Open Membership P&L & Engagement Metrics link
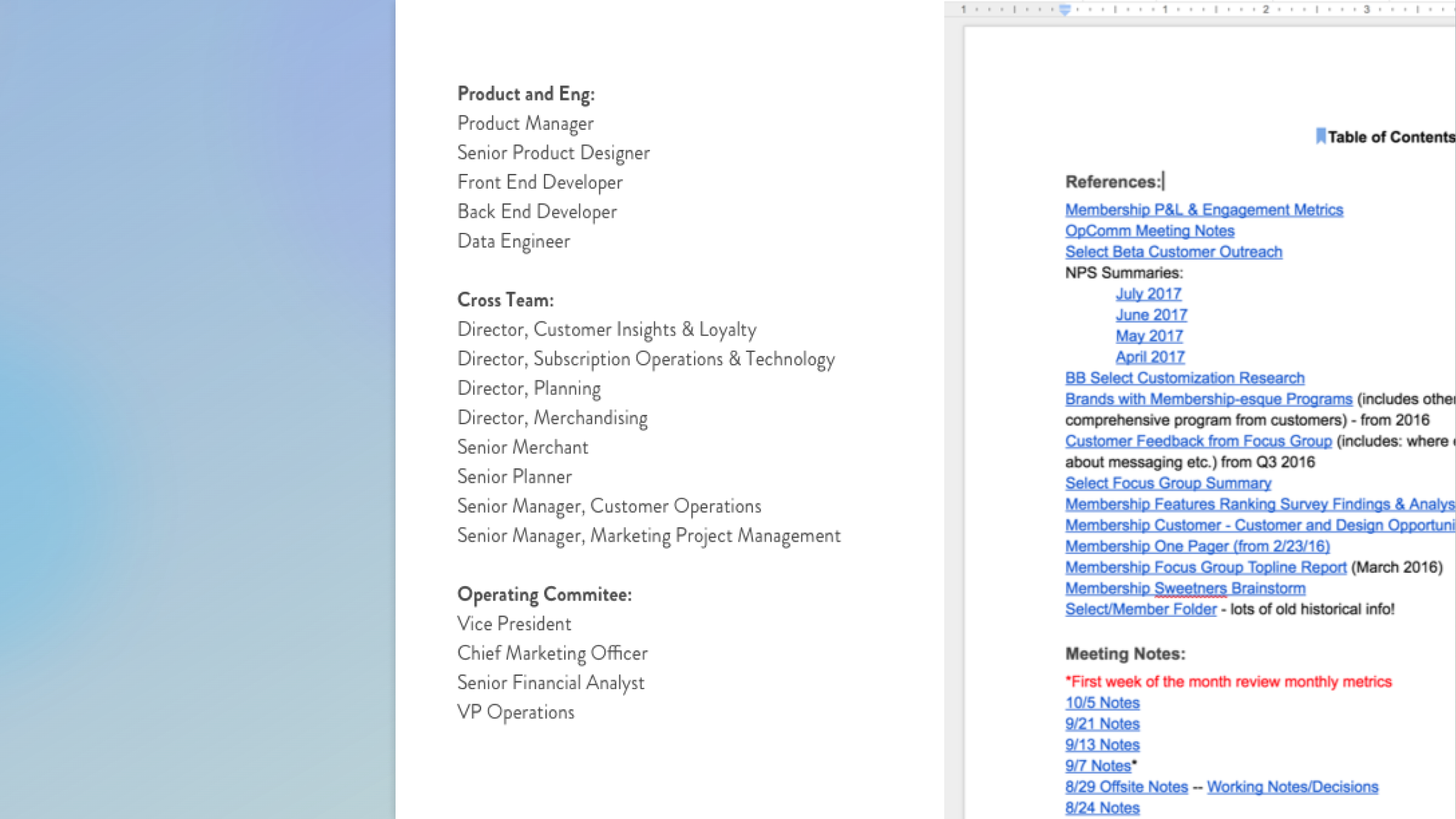This screenshot has width=1456, height=819. click(1204, 210)
